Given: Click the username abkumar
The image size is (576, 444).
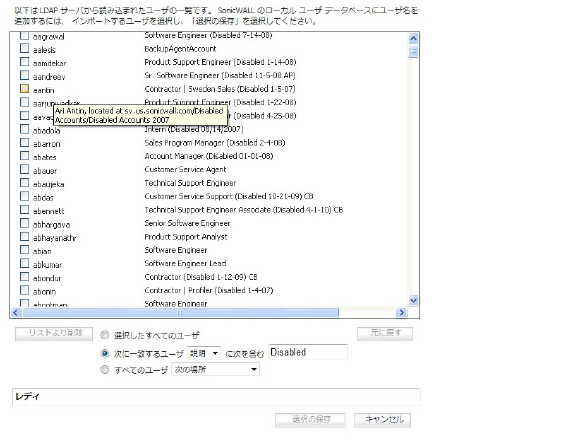Looking at the screenshot, I should click(47, 265).
